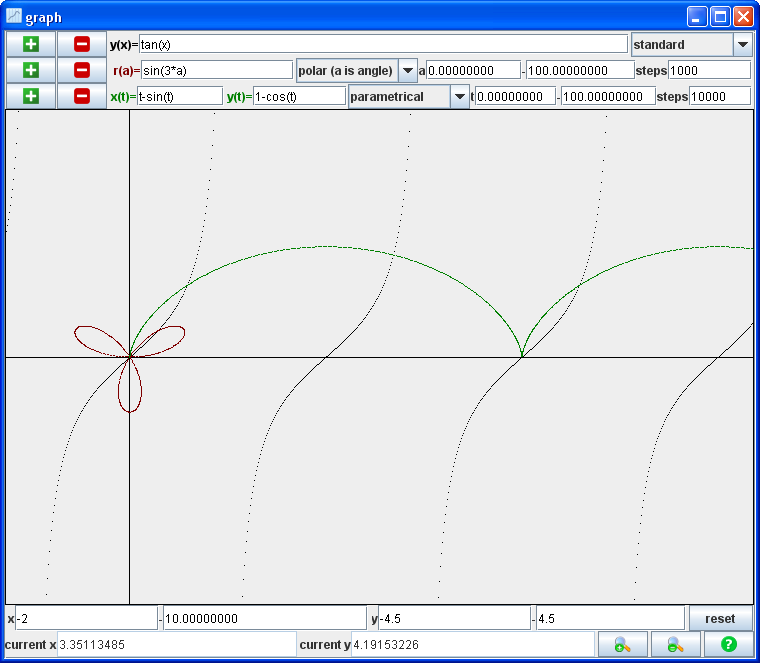760x663 pixels.
Task: Click the 'steps' label in the parametrical row
Action: coord(672,97)
